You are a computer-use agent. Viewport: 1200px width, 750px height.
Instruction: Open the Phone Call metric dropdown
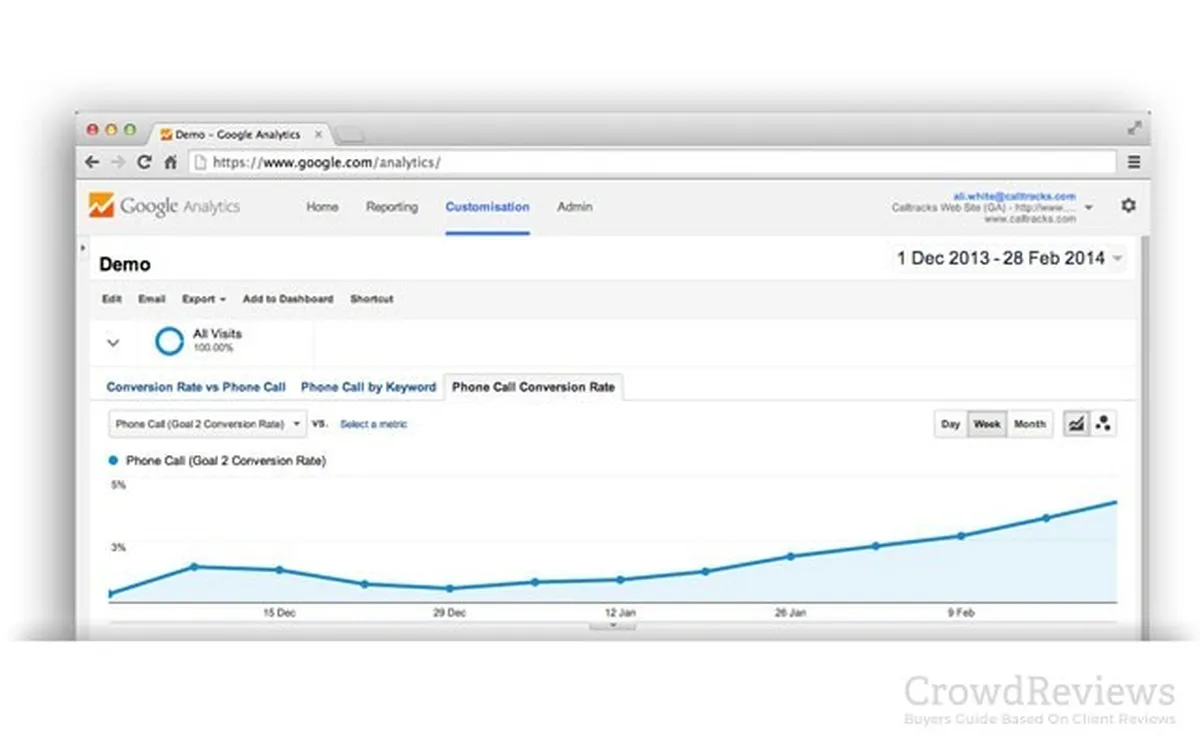[207, 424]
